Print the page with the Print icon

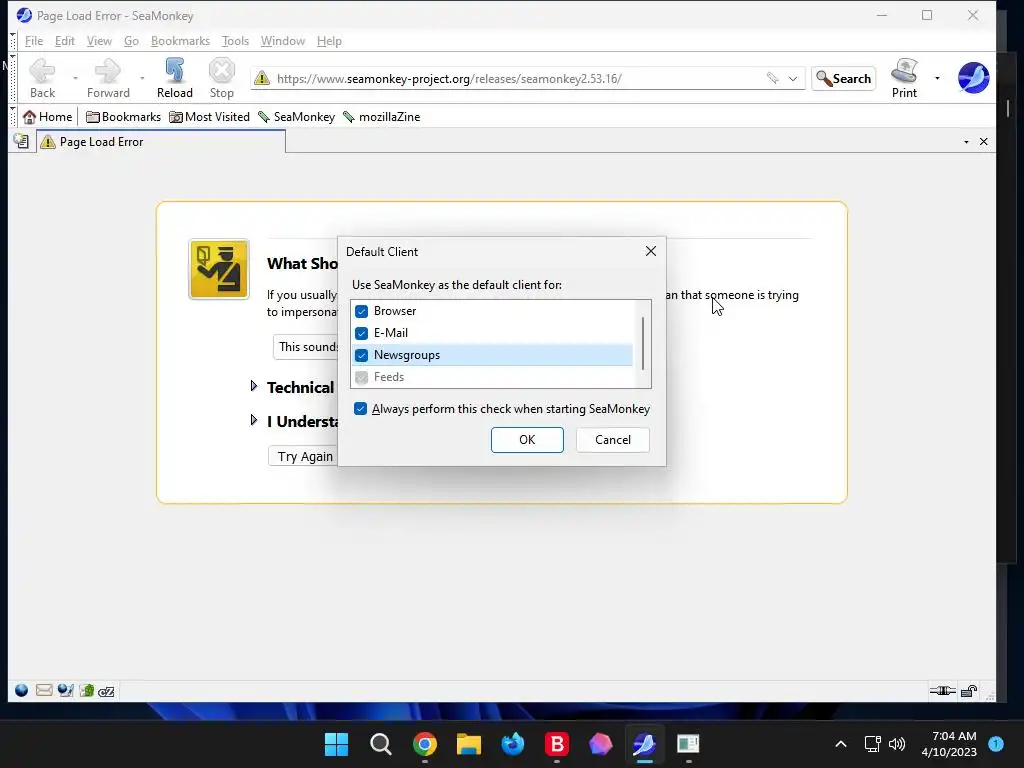pos(904,78)
